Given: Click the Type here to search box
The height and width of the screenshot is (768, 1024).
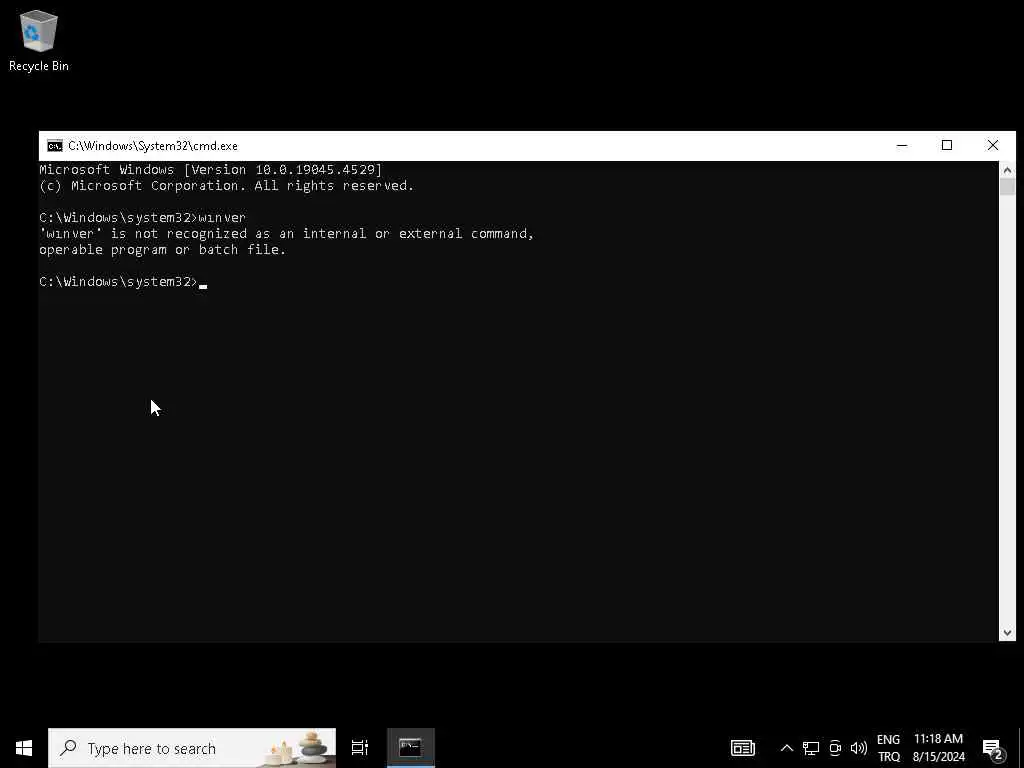Looking at the screenshot, I should click(x=192, y=748).
